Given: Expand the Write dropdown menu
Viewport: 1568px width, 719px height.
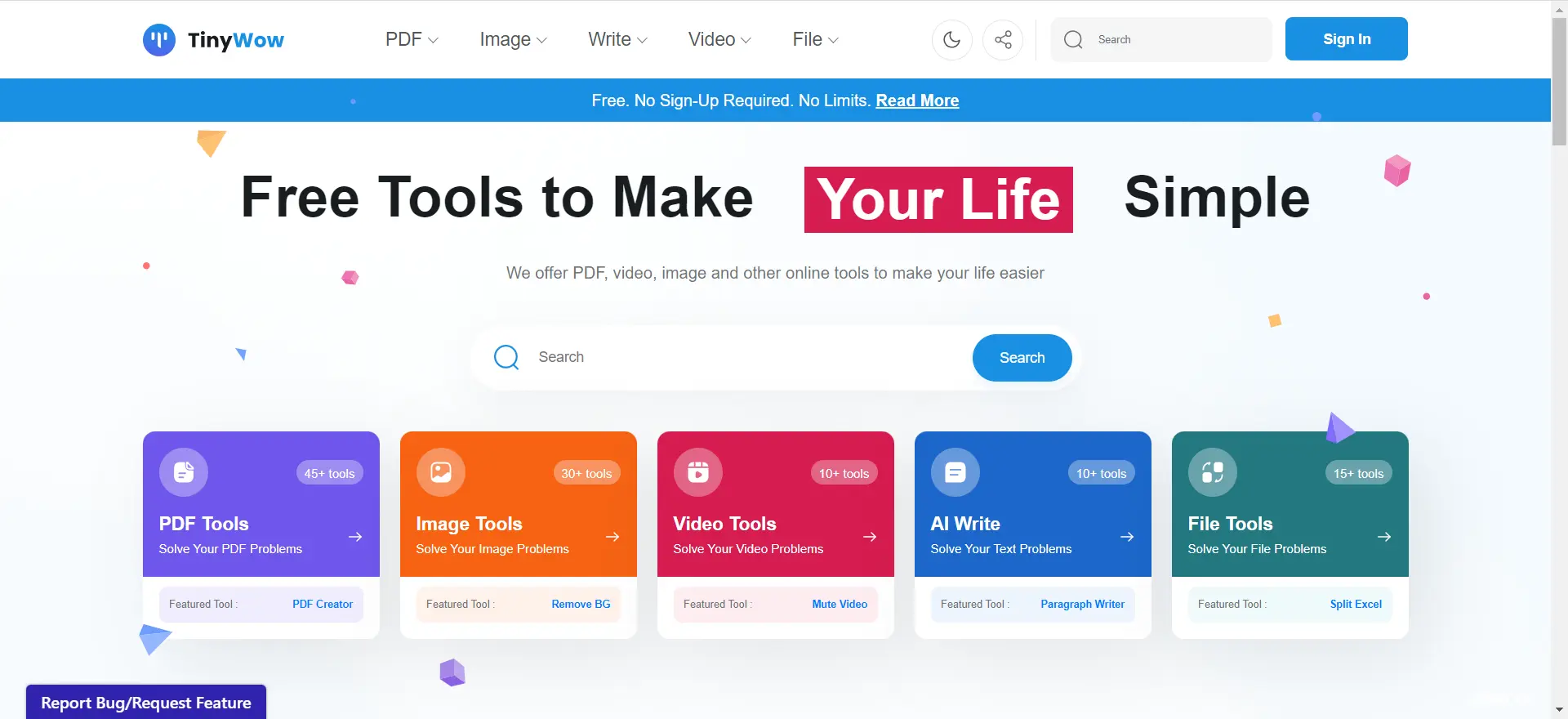Looking at the screenshot, I should pyautogui.click(x=617, y=39).
